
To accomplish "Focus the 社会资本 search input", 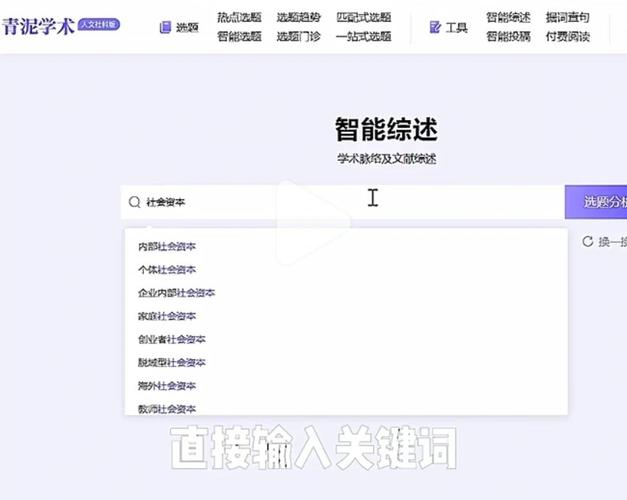I will pyautogui.click(x=342, y=202).
